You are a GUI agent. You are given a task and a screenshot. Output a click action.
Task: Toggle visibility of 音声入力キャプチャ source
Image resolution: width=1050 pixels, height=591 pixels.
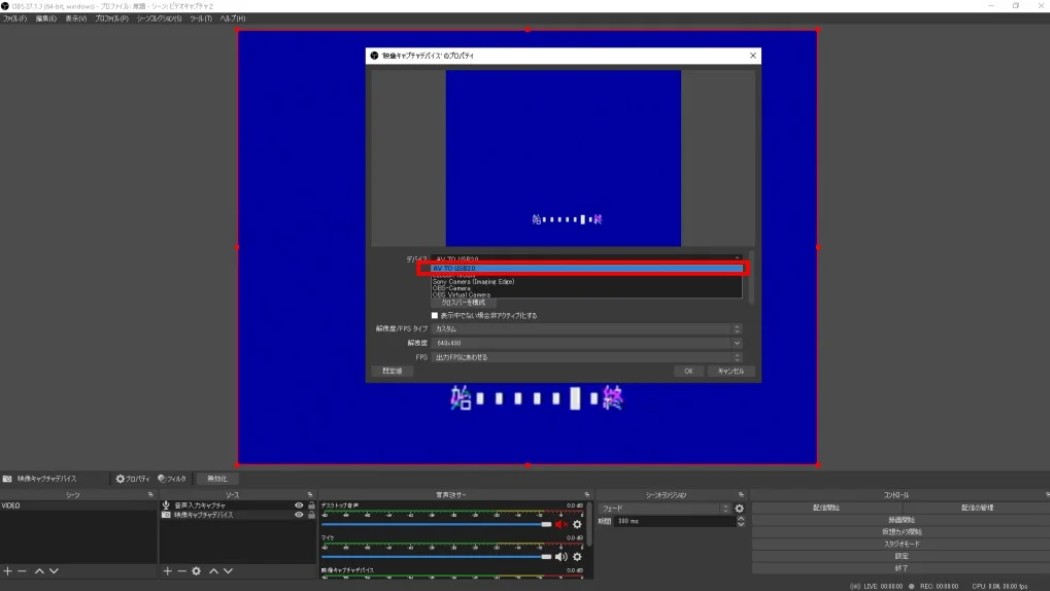[x=299, y=505]
